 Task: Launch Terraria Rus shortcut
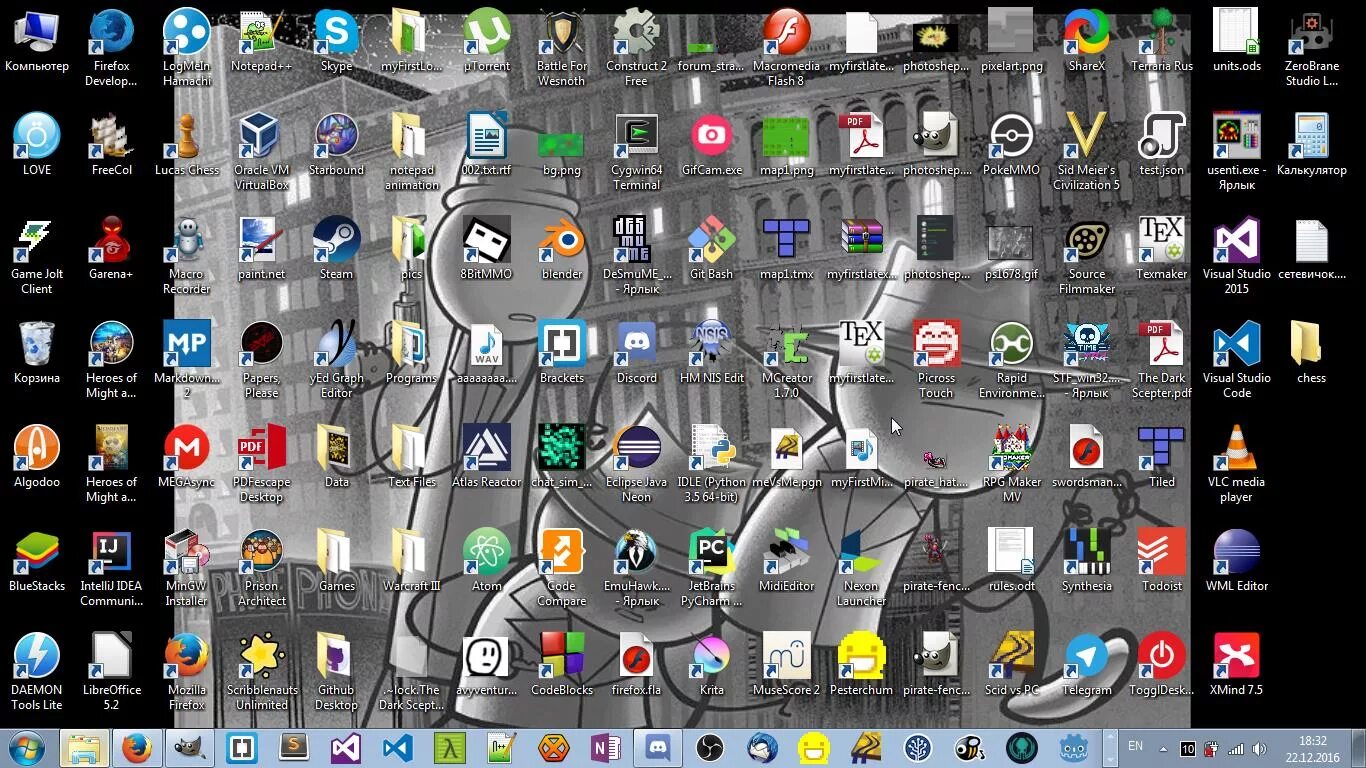1162,42
